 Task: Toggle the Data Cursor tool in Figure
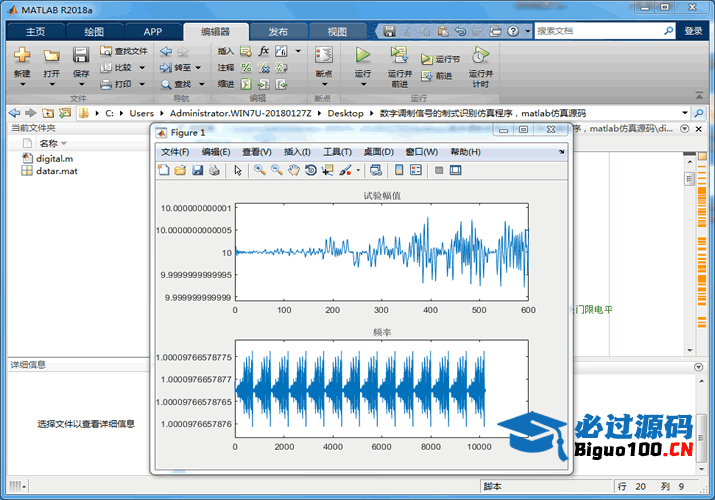(328, 171)
